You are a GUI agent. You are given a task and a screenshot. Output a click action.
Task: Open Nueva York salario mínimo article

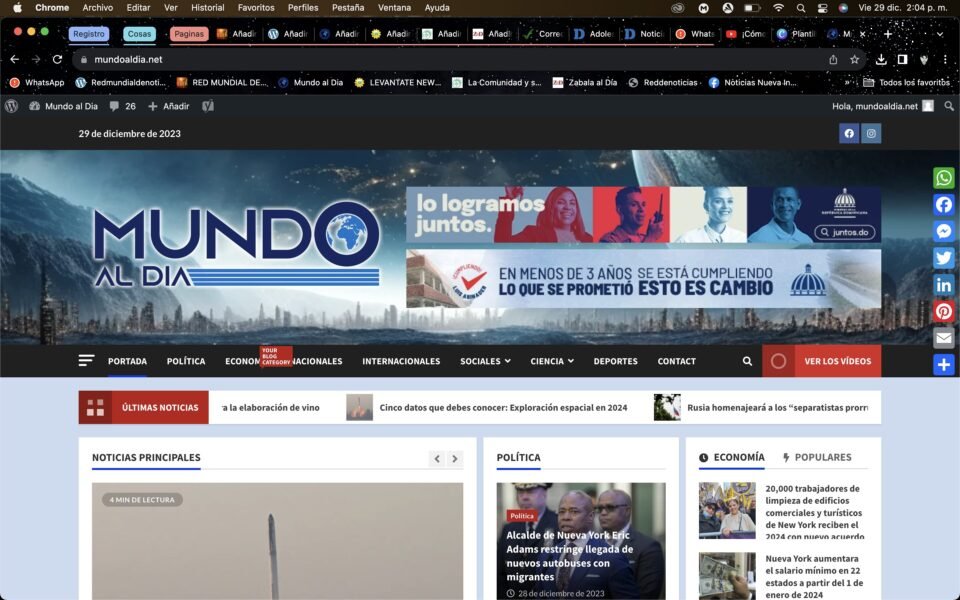814,576
